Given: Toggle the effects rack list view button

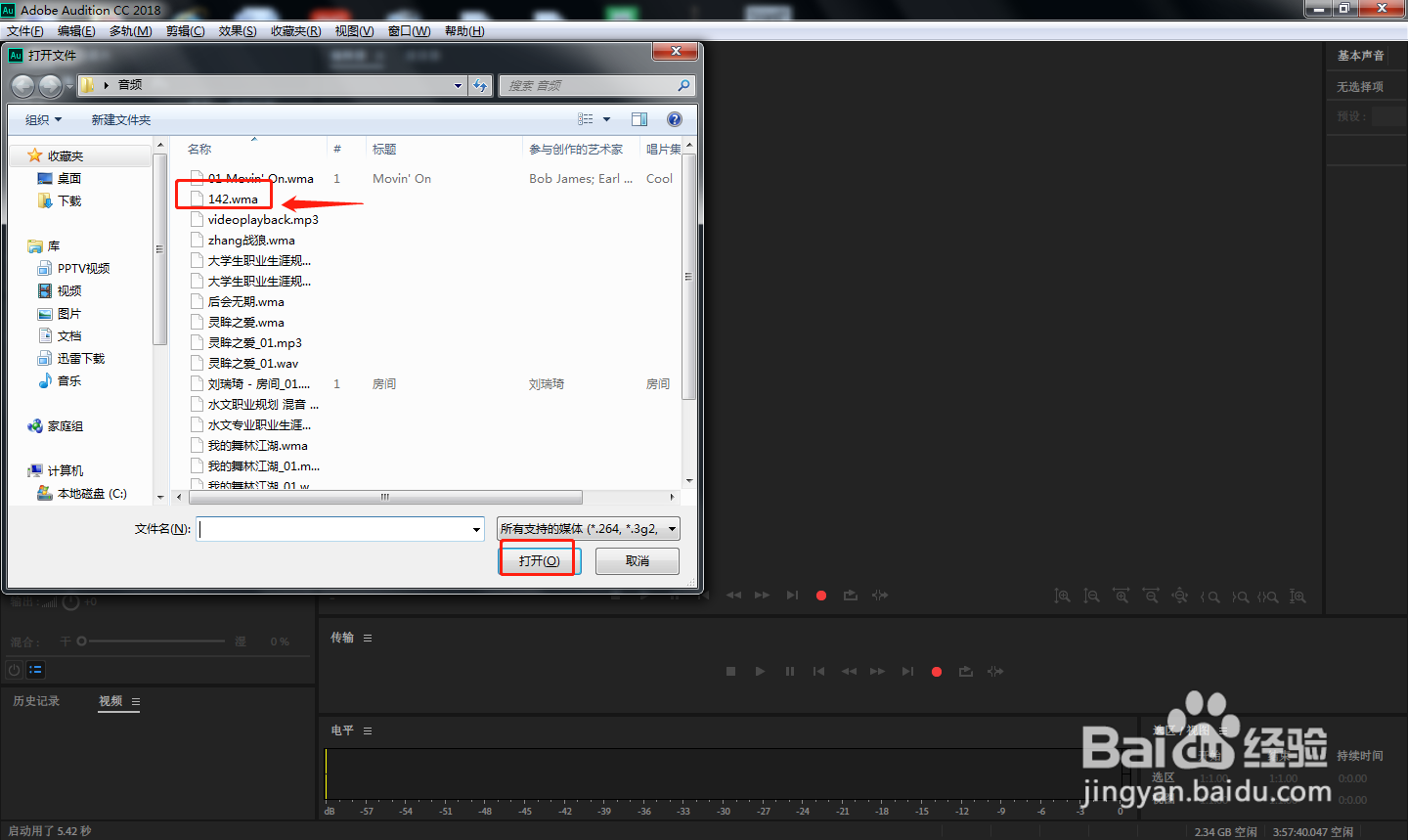Looking at the screenshot, I should [35, 670].
